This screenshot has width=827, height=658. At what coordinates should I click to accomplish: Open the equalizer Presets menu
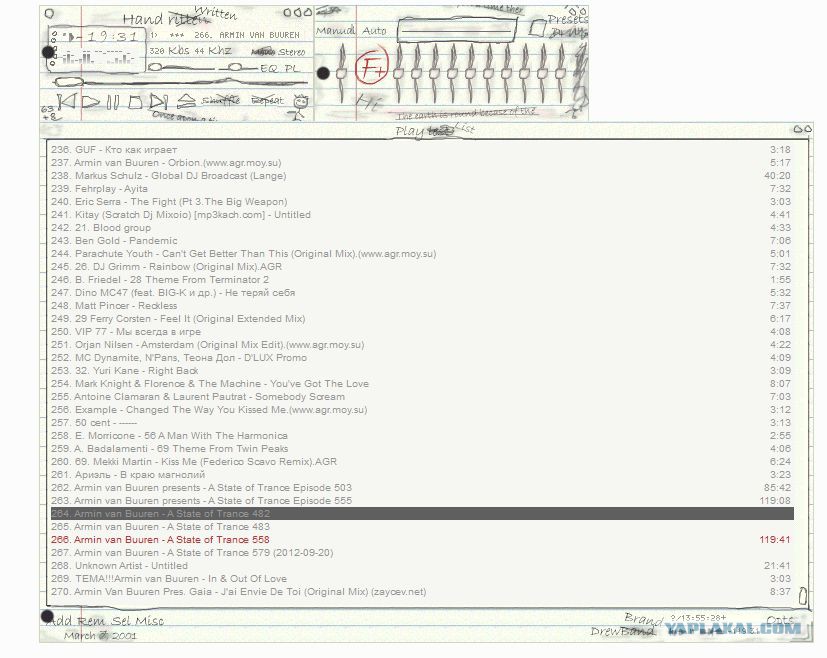pyautogui.click(x=567, y=19)
